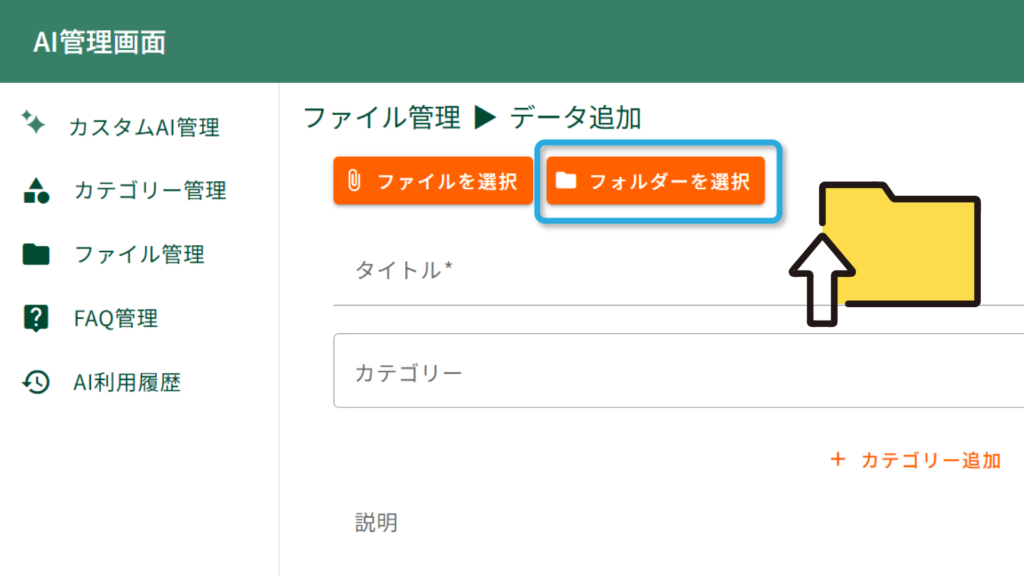Click the paperclip icon on ファイルを選択

(x=353, y=182)
